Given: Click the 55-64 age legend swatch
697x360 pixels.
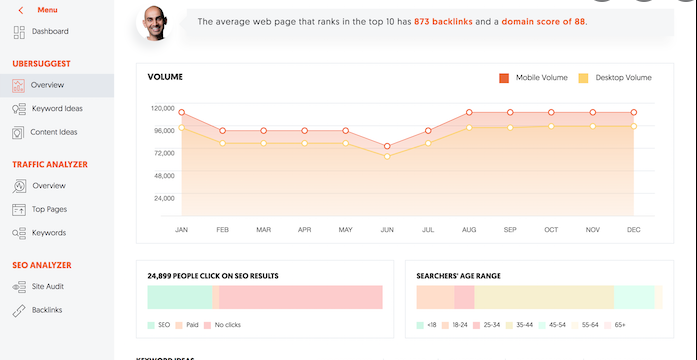Looking at the screenshot, I should pos(575,325).
